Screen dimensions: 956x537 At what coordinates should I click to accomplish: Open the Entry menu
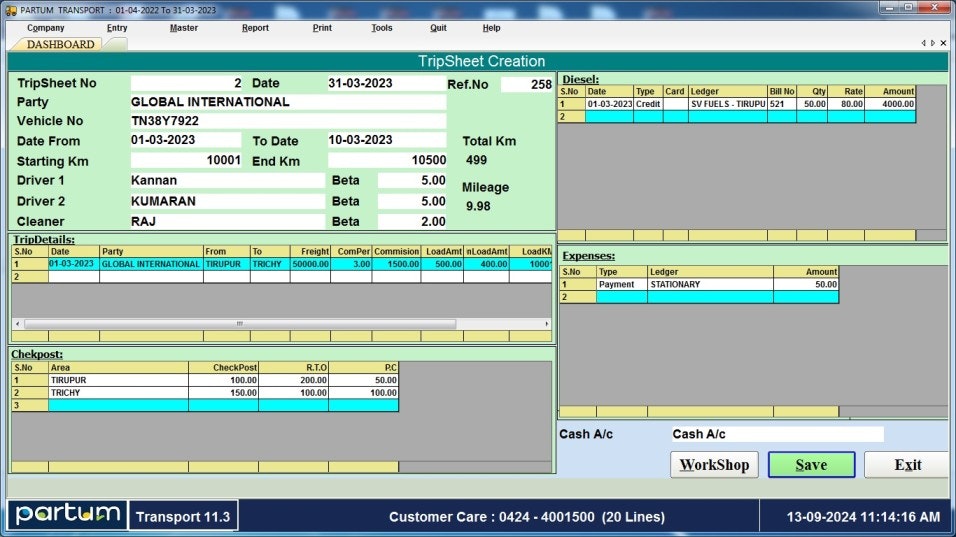(116, 28)
